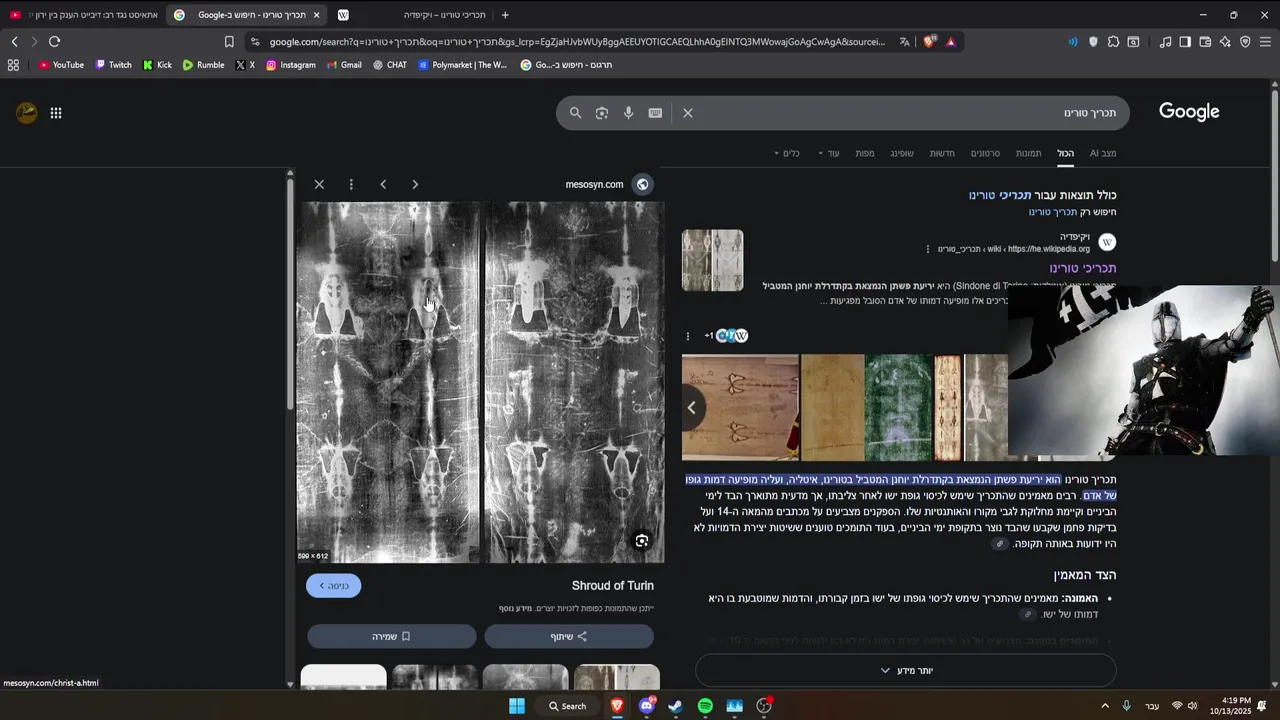Image resolution: width=1280 pixels, height=720 pixels.
Task: Toggle the browser sidebar panel
Action: [1185, 42]
